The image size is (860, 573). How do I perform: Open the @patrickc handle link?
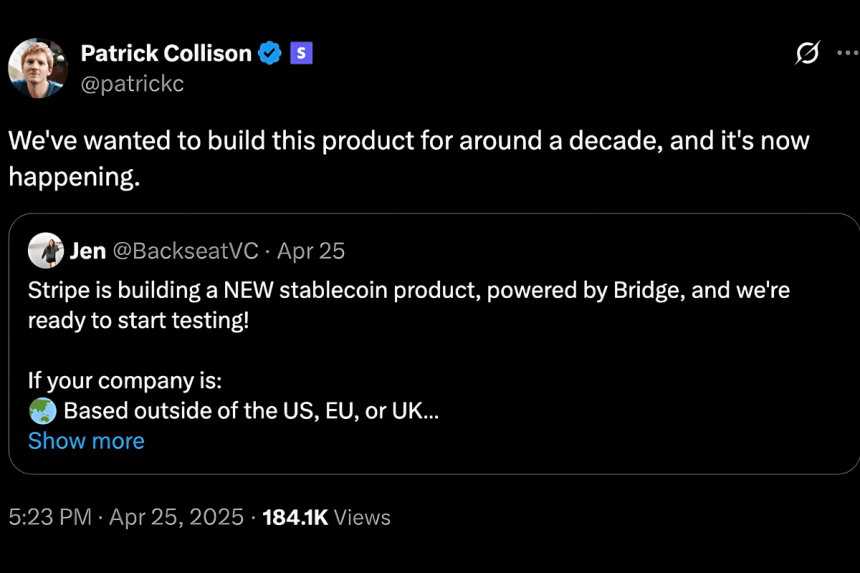(132, 84)
